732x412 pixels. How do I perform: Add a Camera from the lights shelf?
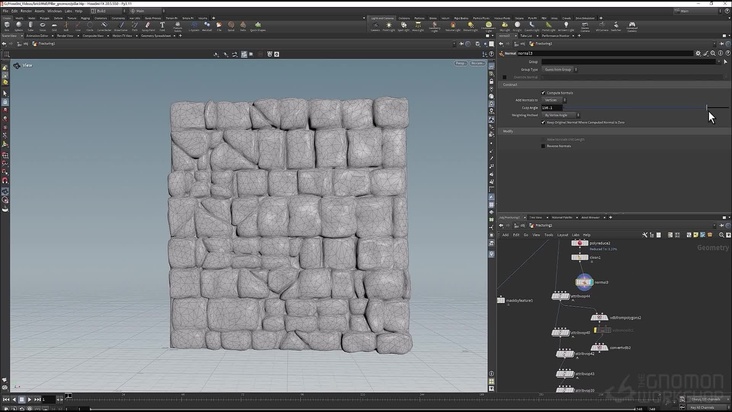click(375, 27)
